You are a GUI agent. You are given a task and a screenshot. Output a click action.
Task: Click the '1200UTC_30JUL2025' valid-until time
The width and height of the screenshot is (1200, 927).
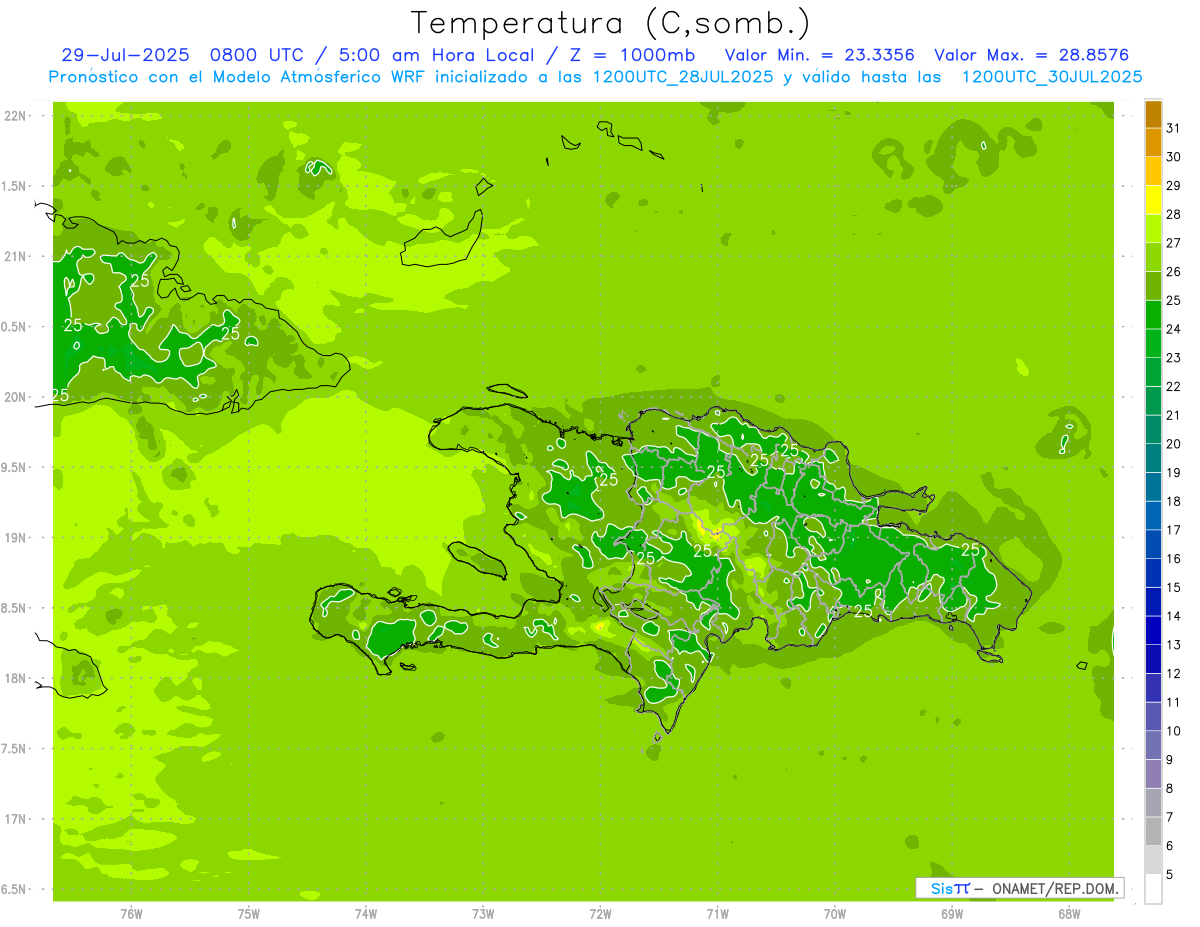click(1051, 77)
